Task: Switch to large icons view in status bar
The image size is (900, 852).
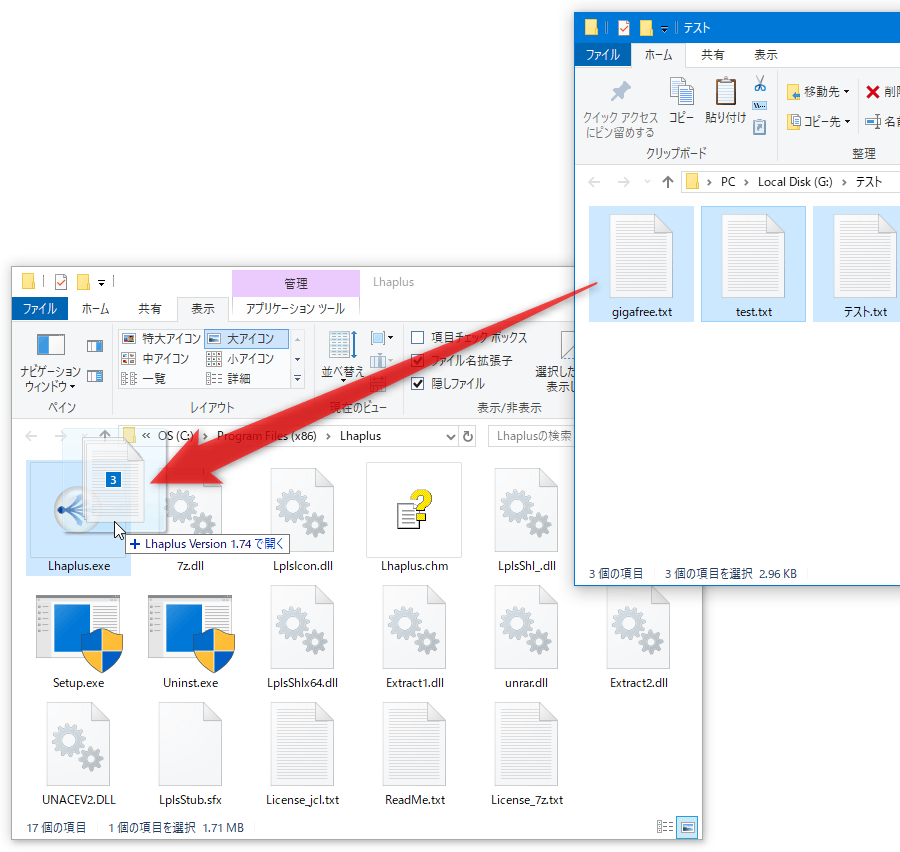Action: pyautogui.click(x=687, y=827)
